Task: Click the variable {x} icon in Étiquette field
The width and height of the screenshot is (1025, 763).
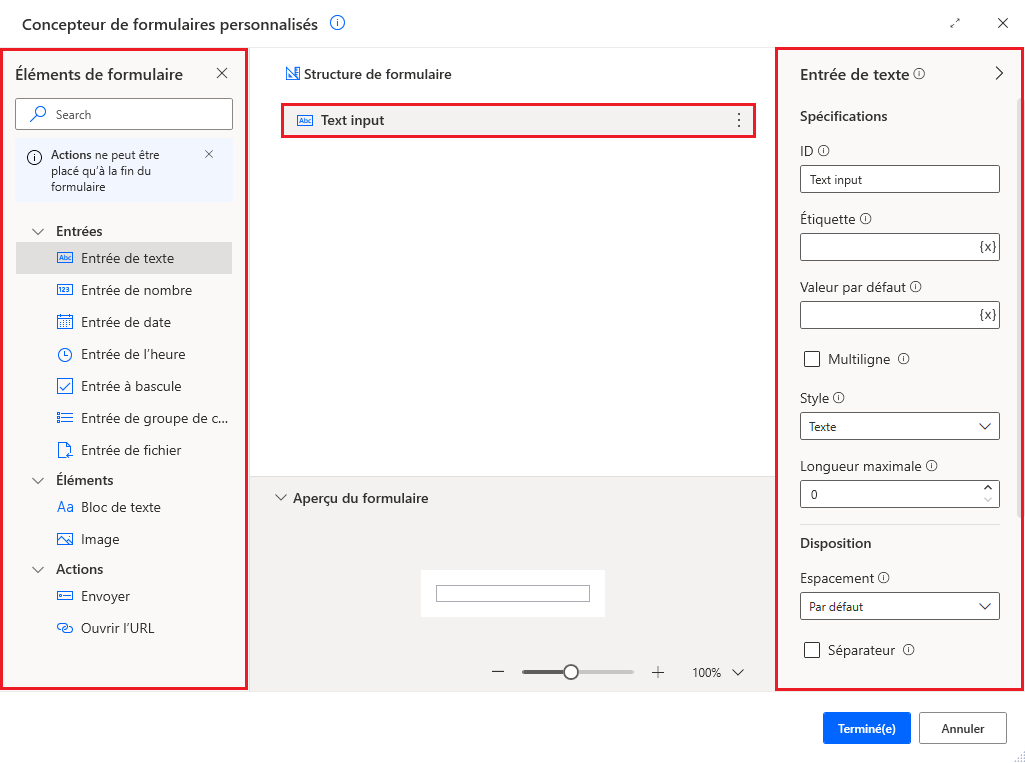Action: tap(987, 247)
